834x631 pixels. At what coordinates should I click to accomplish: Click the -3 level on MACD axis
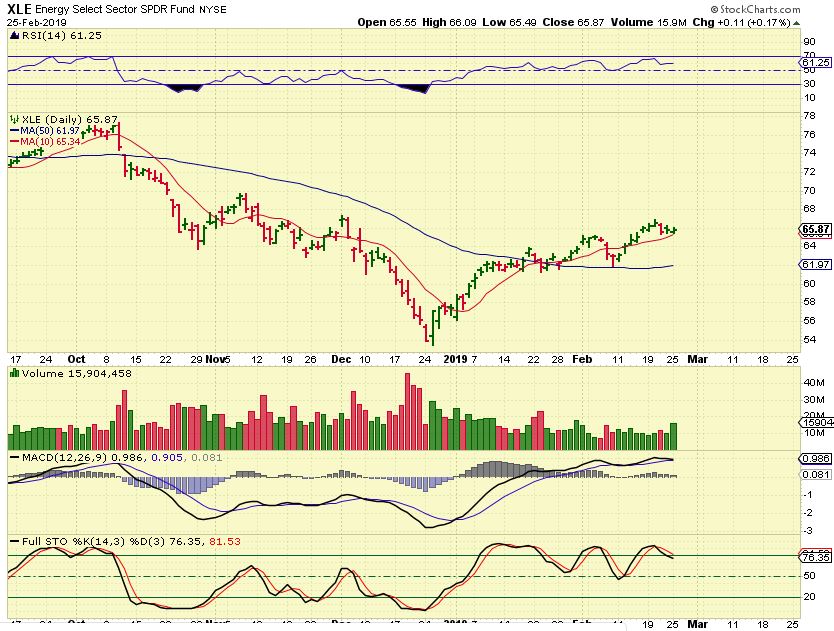[x=808, y=530]
